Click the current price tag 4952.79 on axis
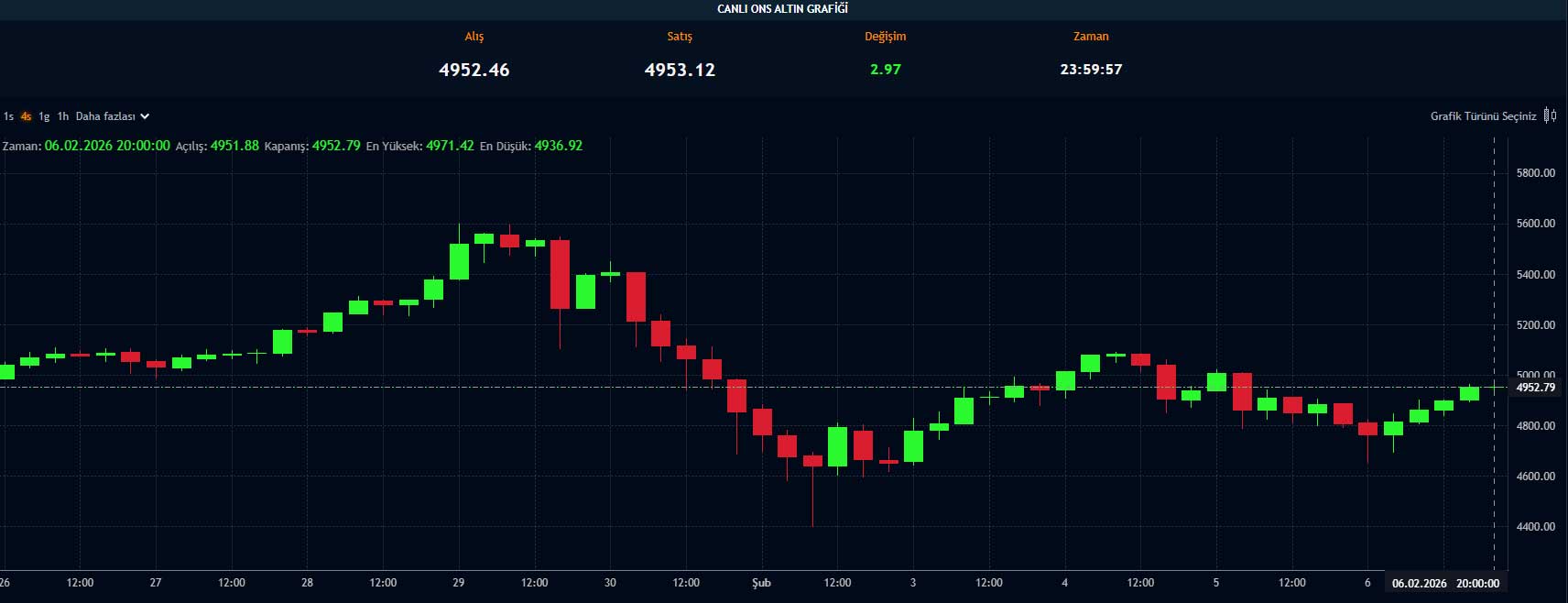 [x=1535, y=388]
